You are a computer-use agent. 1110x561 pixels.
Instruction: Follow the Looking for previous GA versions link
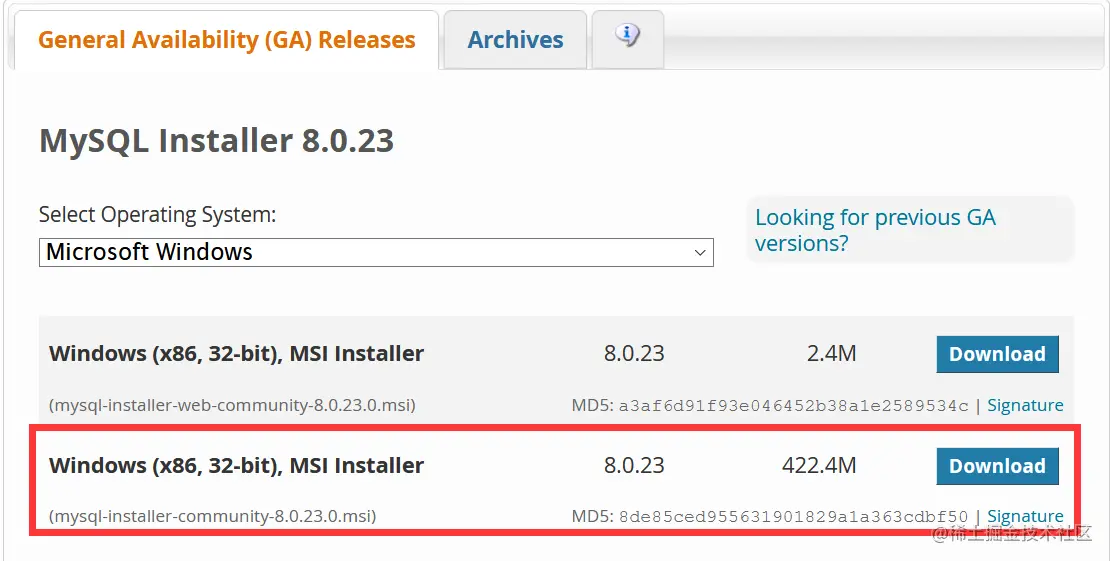[x=875, y=230]
